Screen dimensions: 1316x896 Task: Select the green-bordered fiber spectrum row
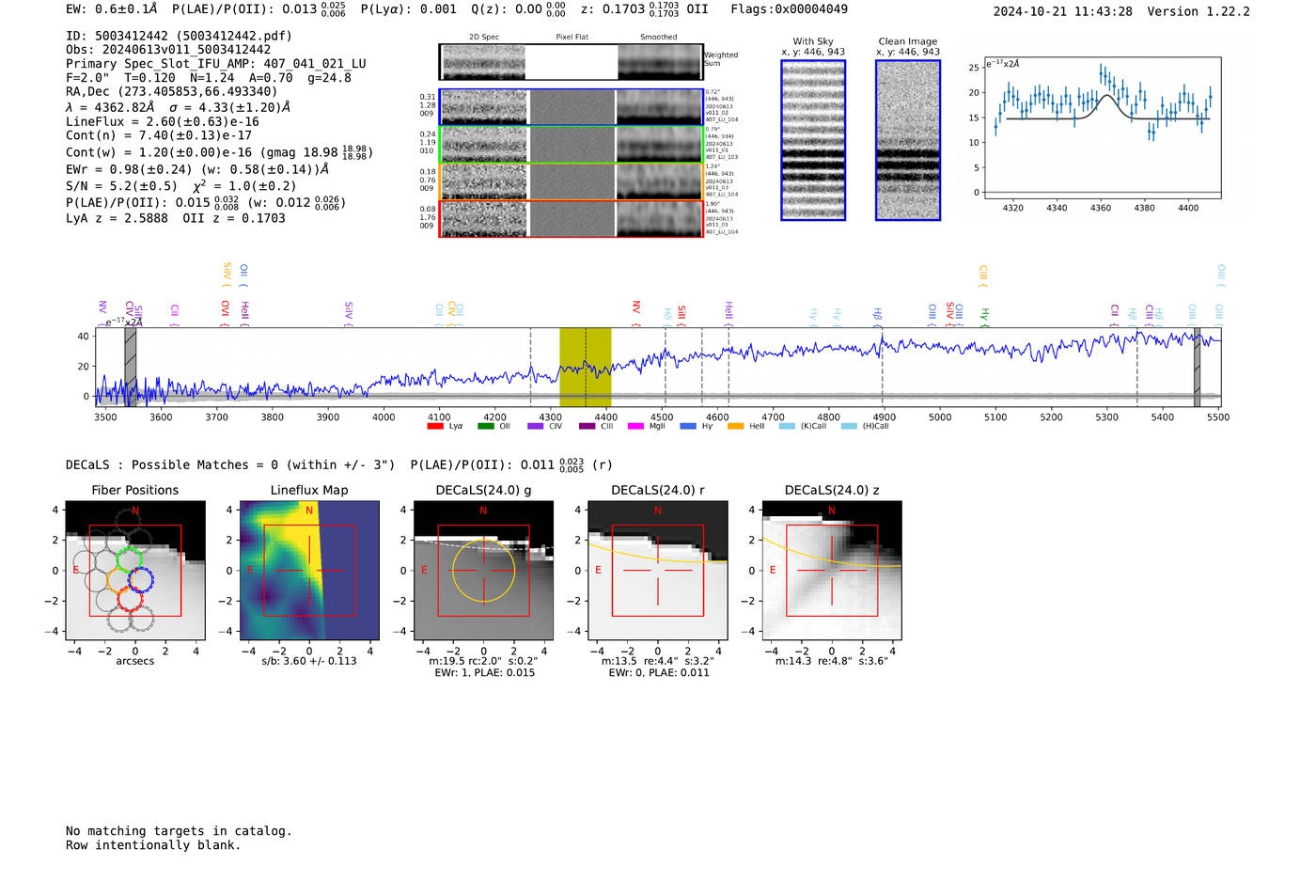571,145
